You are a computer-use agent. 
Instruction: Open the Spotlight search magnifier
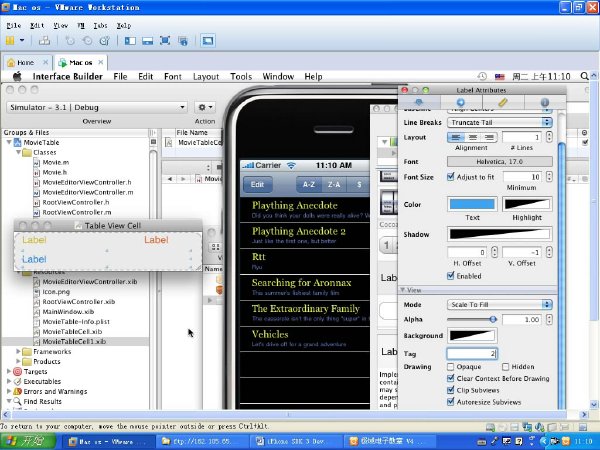(x=584, y=77)
